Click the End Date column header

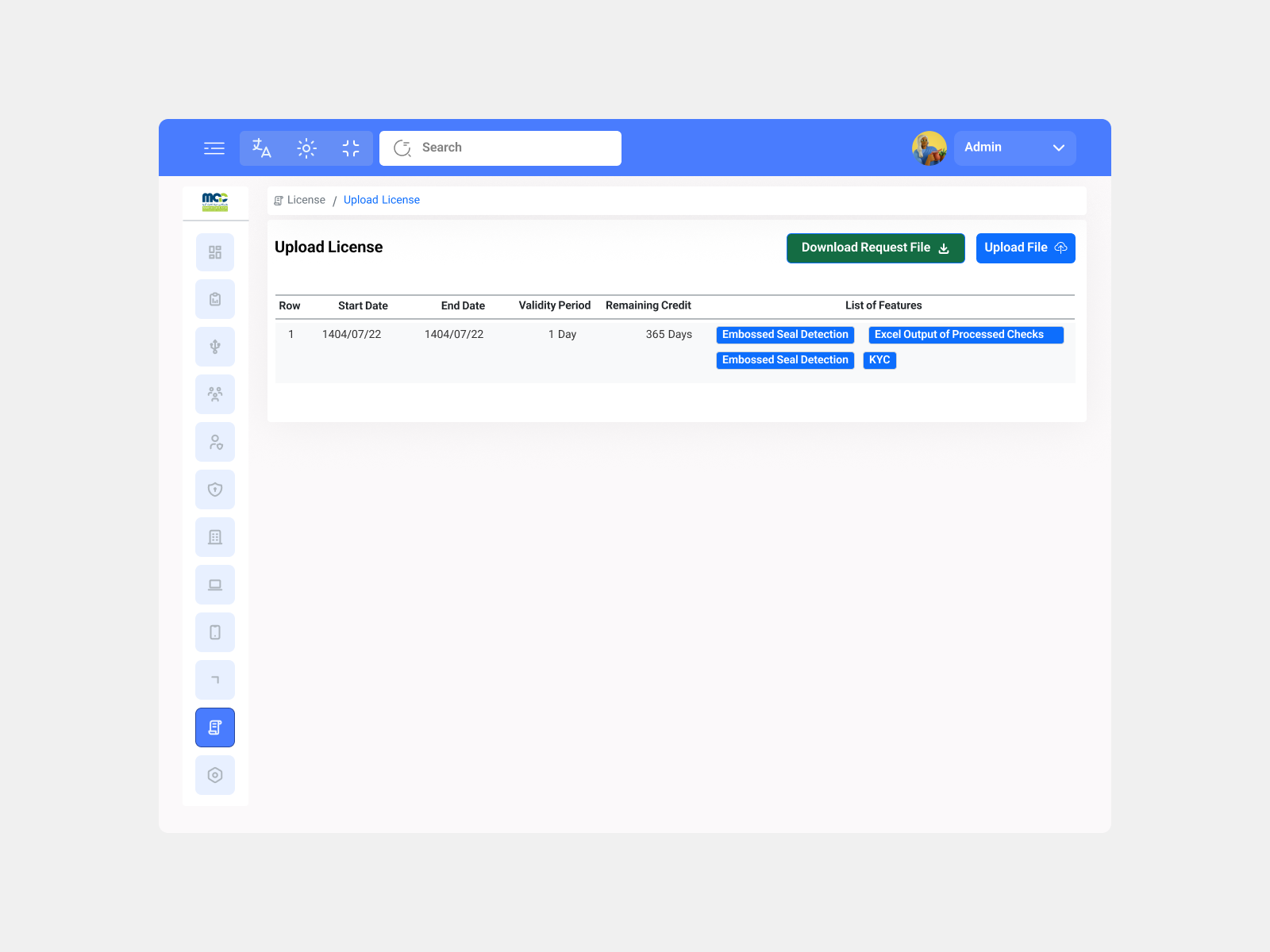[x=463, y=305]
